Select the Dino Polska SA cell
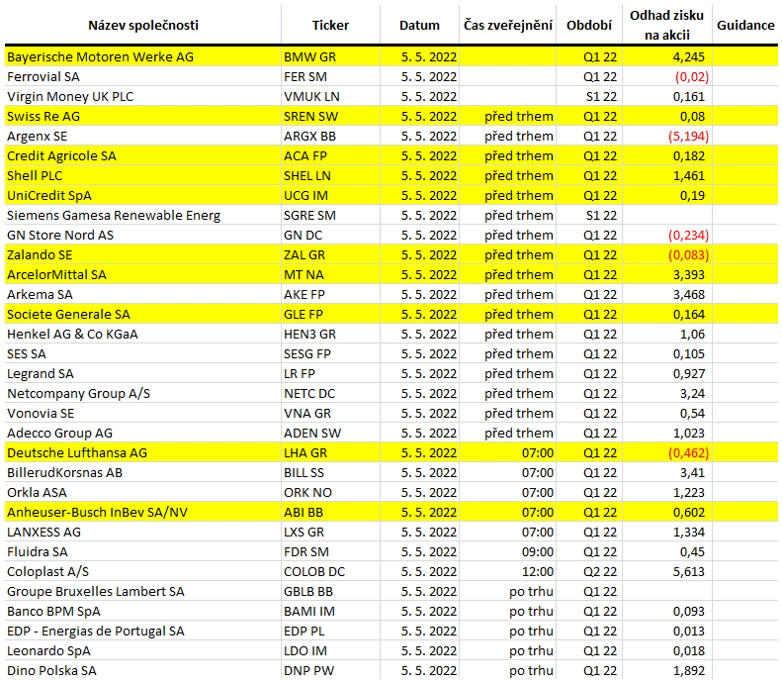 point(143,671)
